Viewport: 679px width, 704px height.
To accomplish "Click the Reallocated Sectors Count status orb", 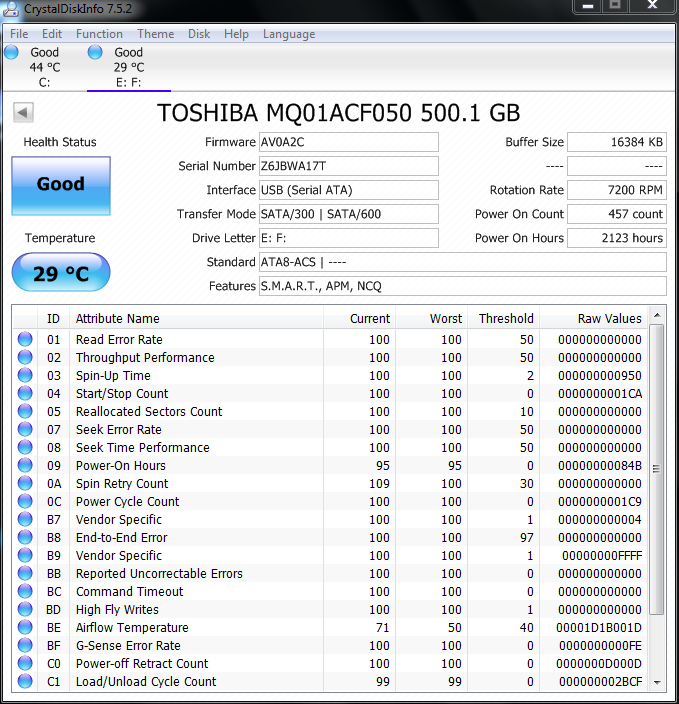I will 25,412.
